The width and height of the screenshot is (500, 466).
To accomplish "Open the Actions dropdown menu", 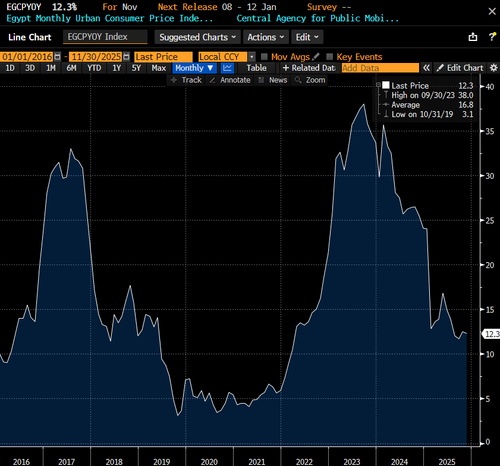I will click(x=266, y=37).
